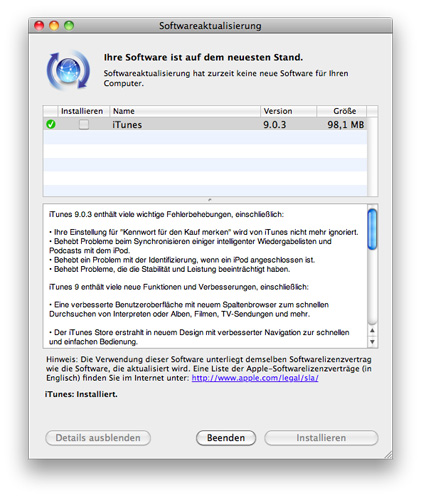Image resolution: width=421 pixels, height=498 pixels.
Task: Click Details ausblenden button
Action: (98, 438)
